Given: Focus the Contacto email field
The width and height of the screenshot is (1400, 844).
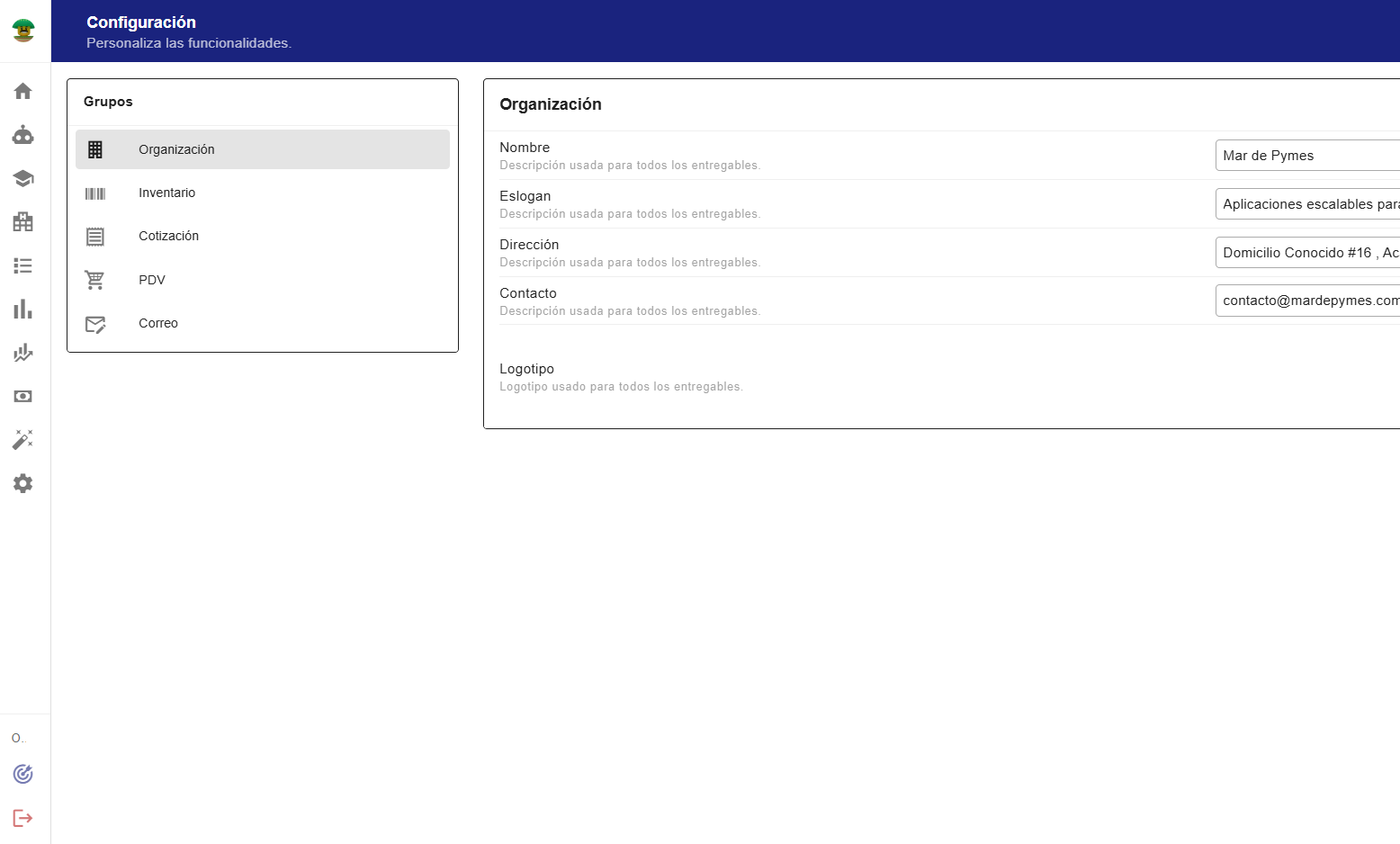Looking at the screenshot, I should click(1307, 301).
